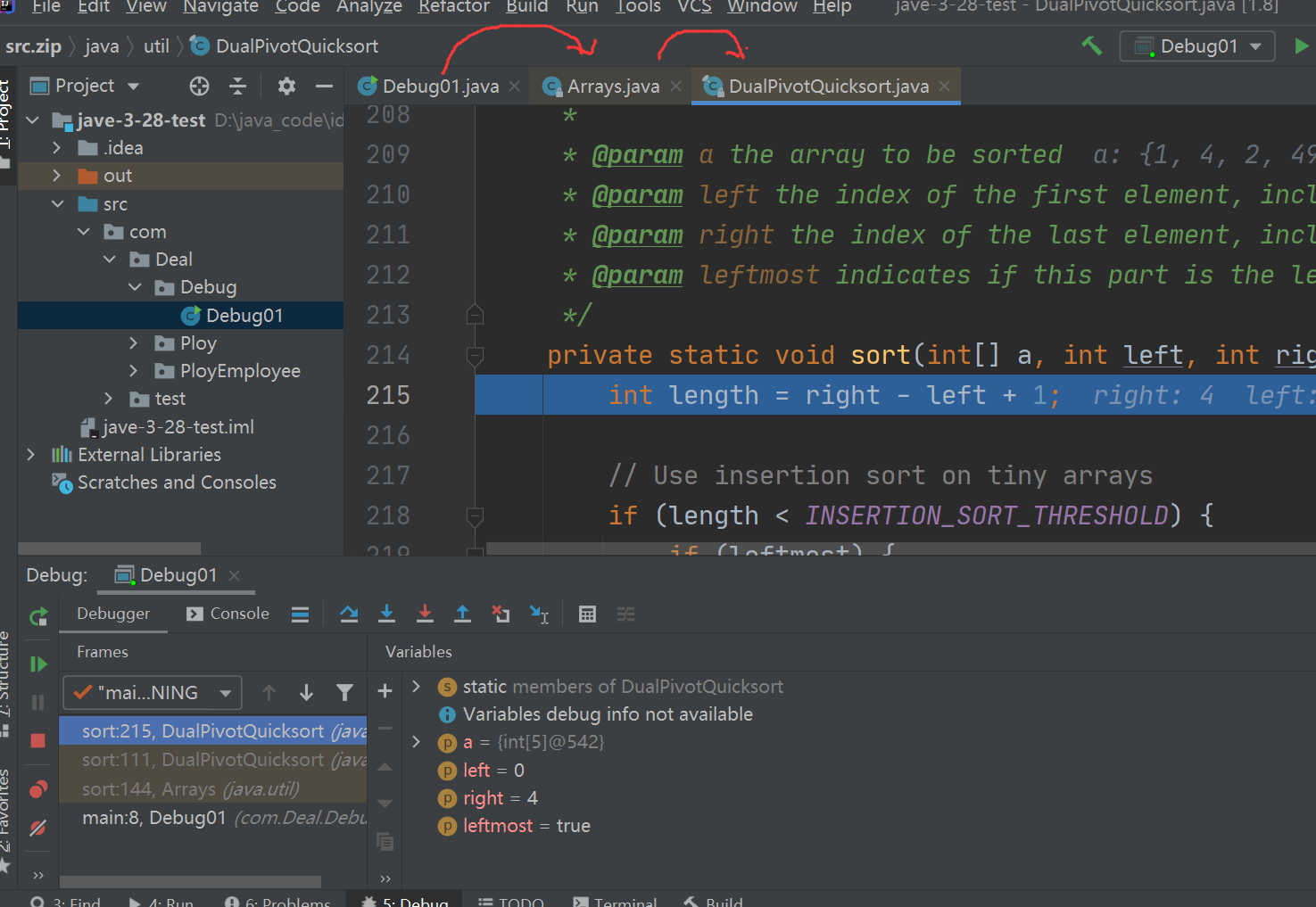The height and width of the screenshot is (907, 1316).
Task: Collapse all in the Project panel
Action: (x=238, y=86)
